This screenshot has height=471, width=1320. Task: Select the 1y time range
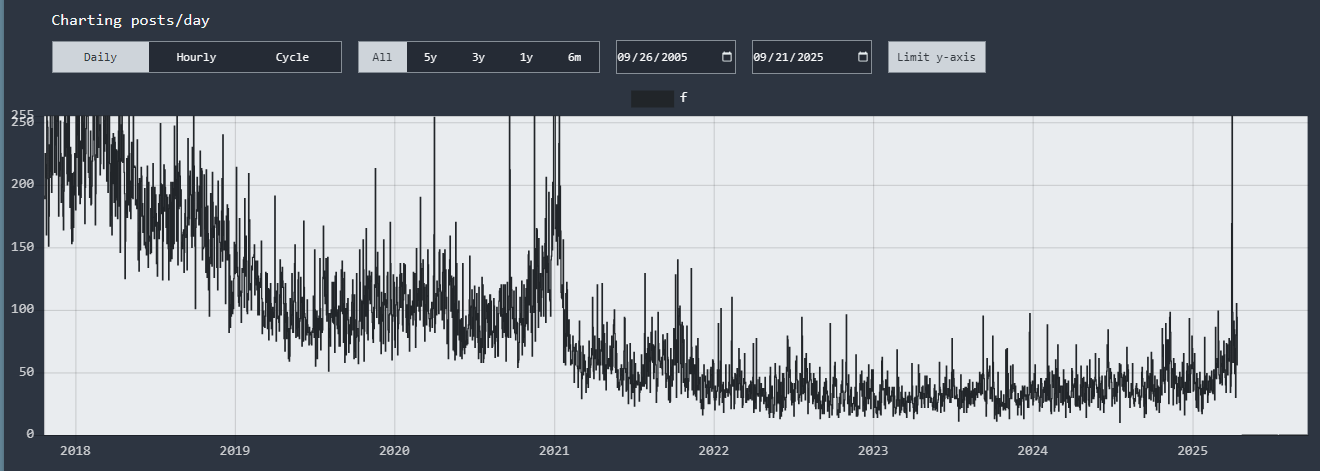(x=526, y=57)
